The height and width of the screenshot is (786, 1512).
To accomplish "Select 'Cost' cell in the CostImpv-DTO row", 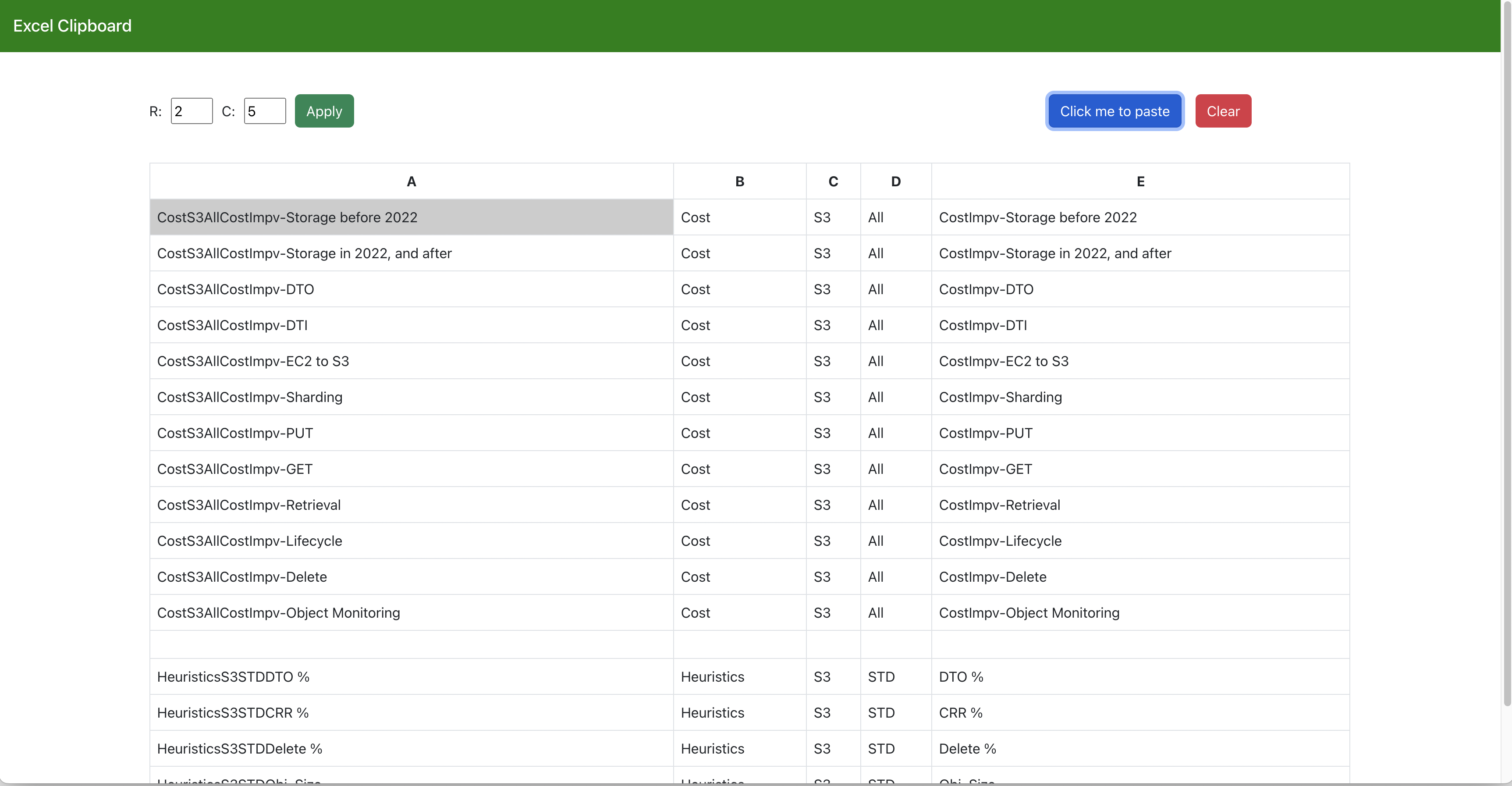I will click(x=740, y=289).
